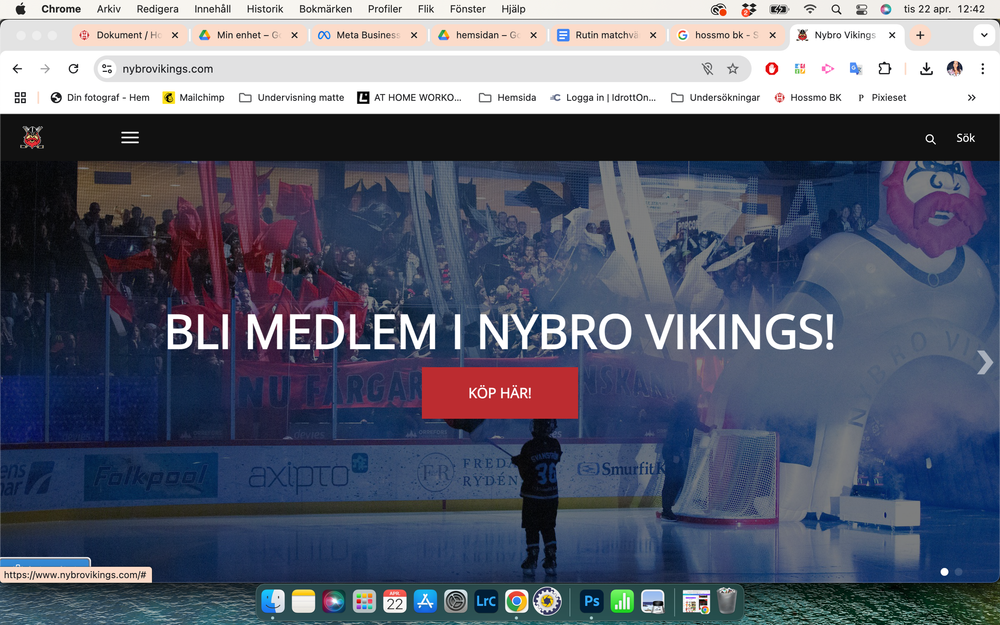1000x625 pixels.
Task: Open Spotlight search in menu bar
Action: (836, 9)
